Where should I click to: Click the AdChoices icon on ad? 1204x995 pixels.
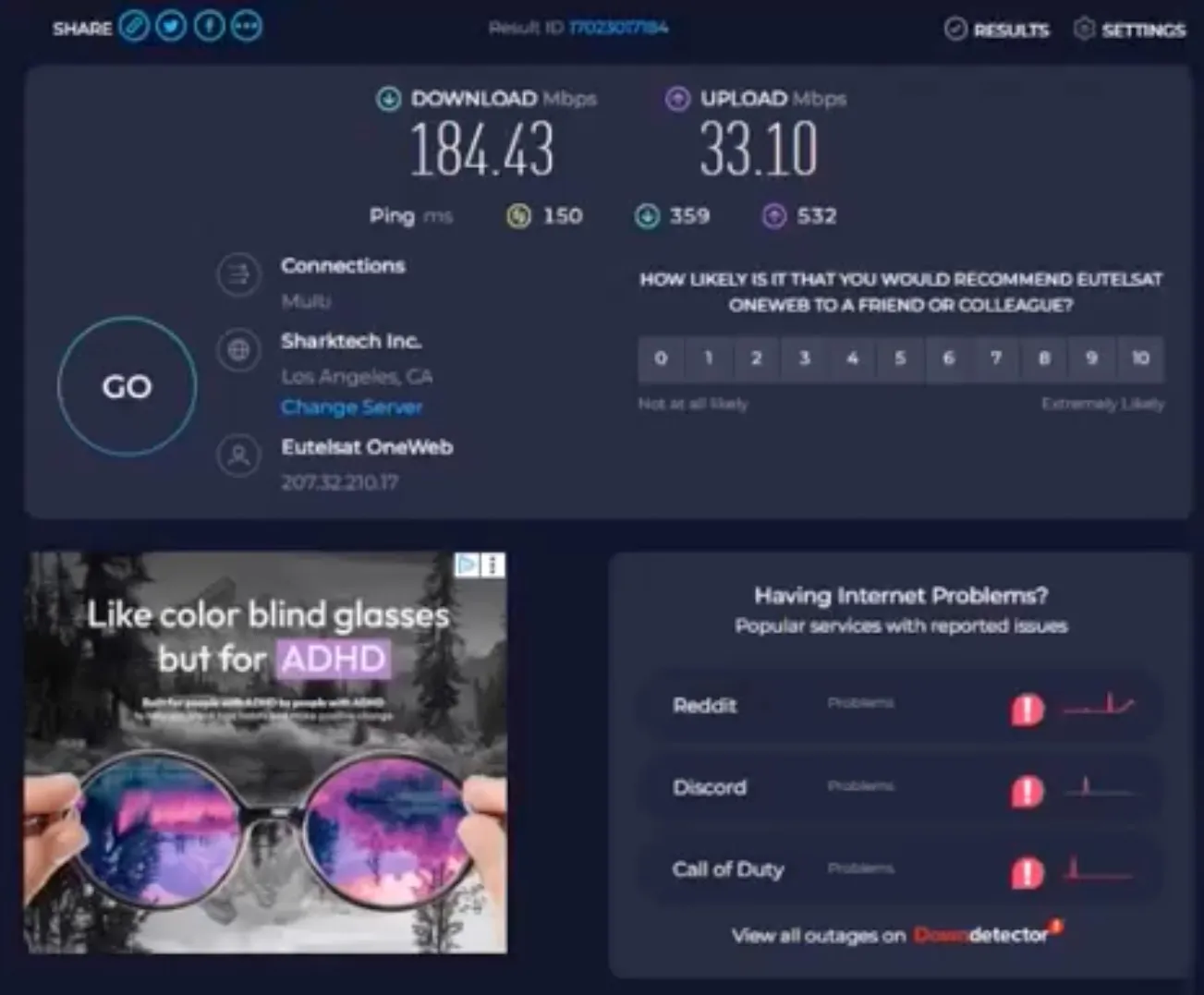468,564
